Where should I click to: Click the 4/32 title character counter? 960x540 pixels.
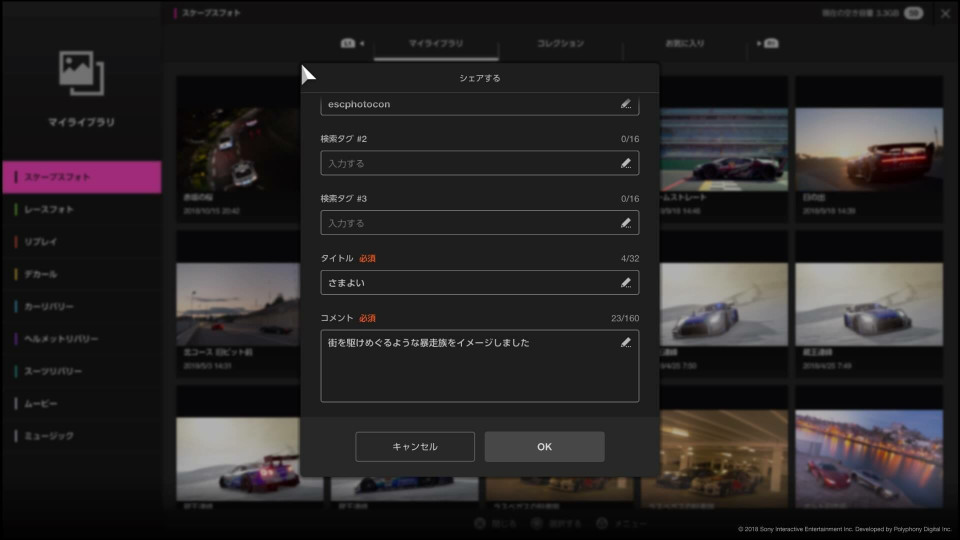coord(629,258)
